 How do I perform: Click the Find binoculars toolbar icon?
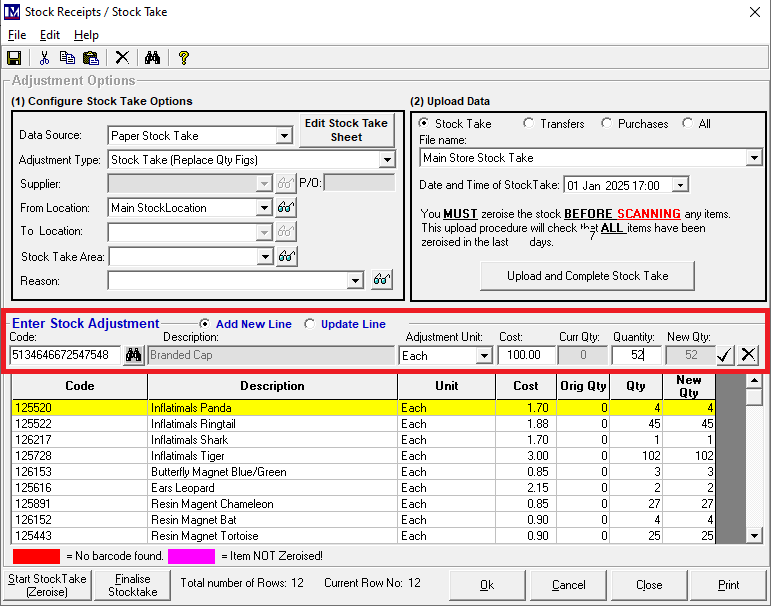[152, 58]
